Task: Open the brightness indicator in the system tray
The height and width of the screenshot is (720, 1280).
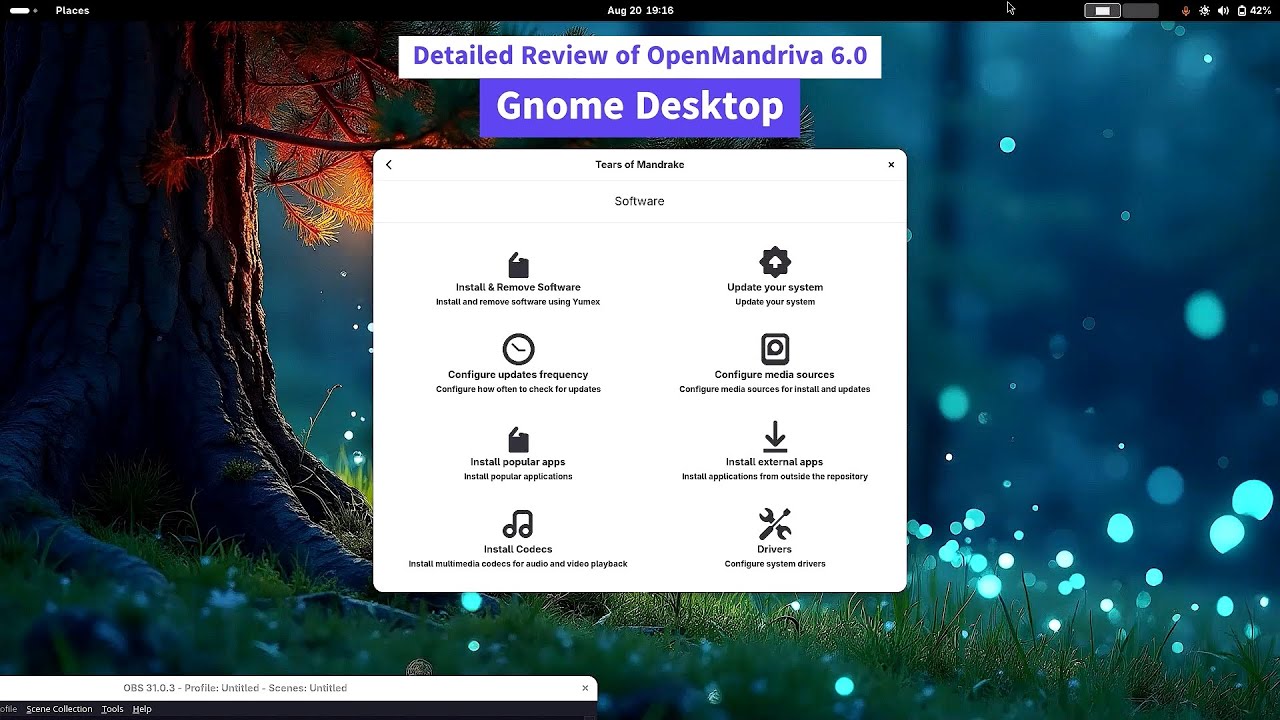Action: pos(1204,10)
